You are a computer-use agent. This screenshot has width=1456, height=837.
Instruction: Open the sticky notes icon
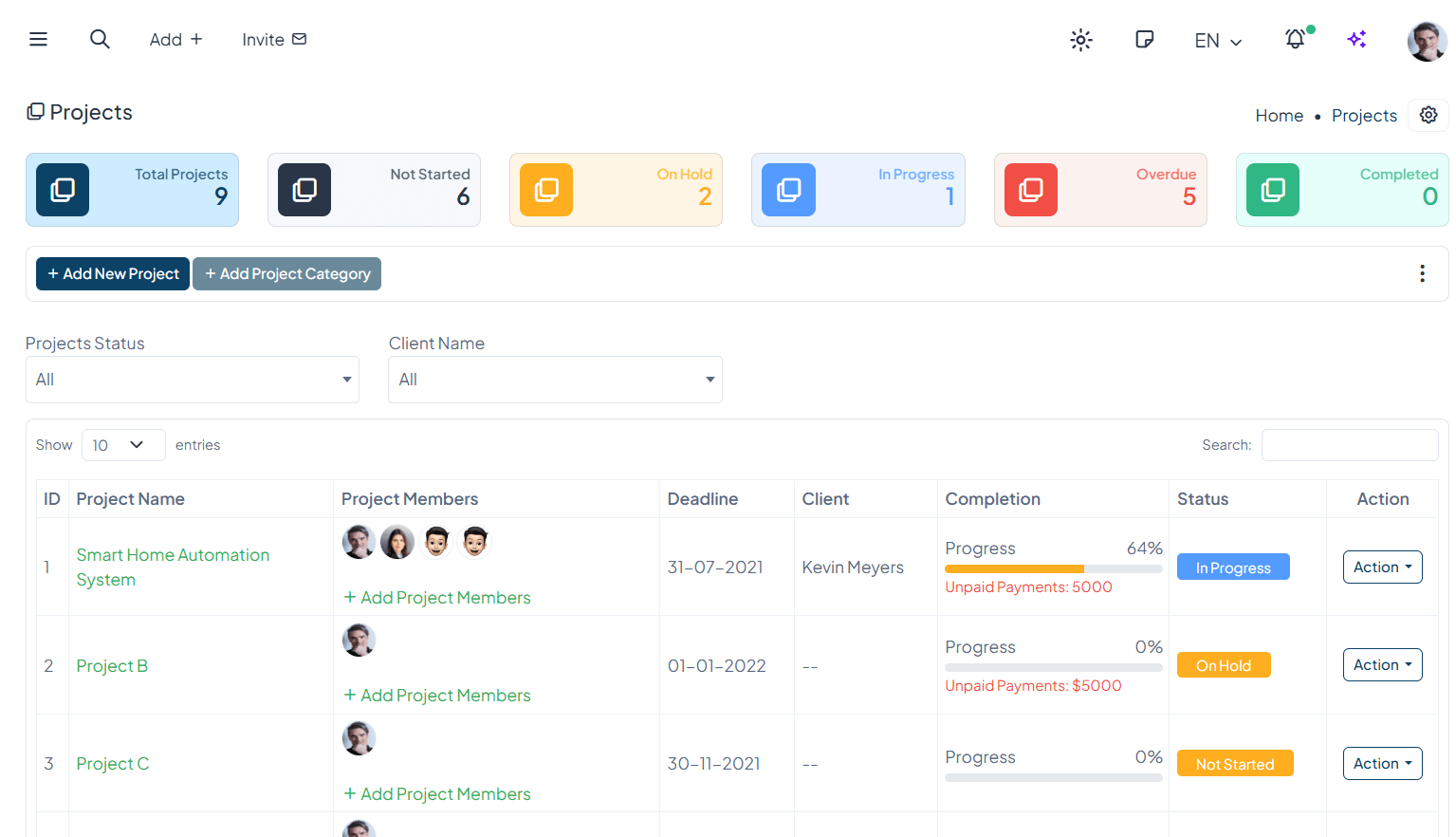pos(1144,39)
